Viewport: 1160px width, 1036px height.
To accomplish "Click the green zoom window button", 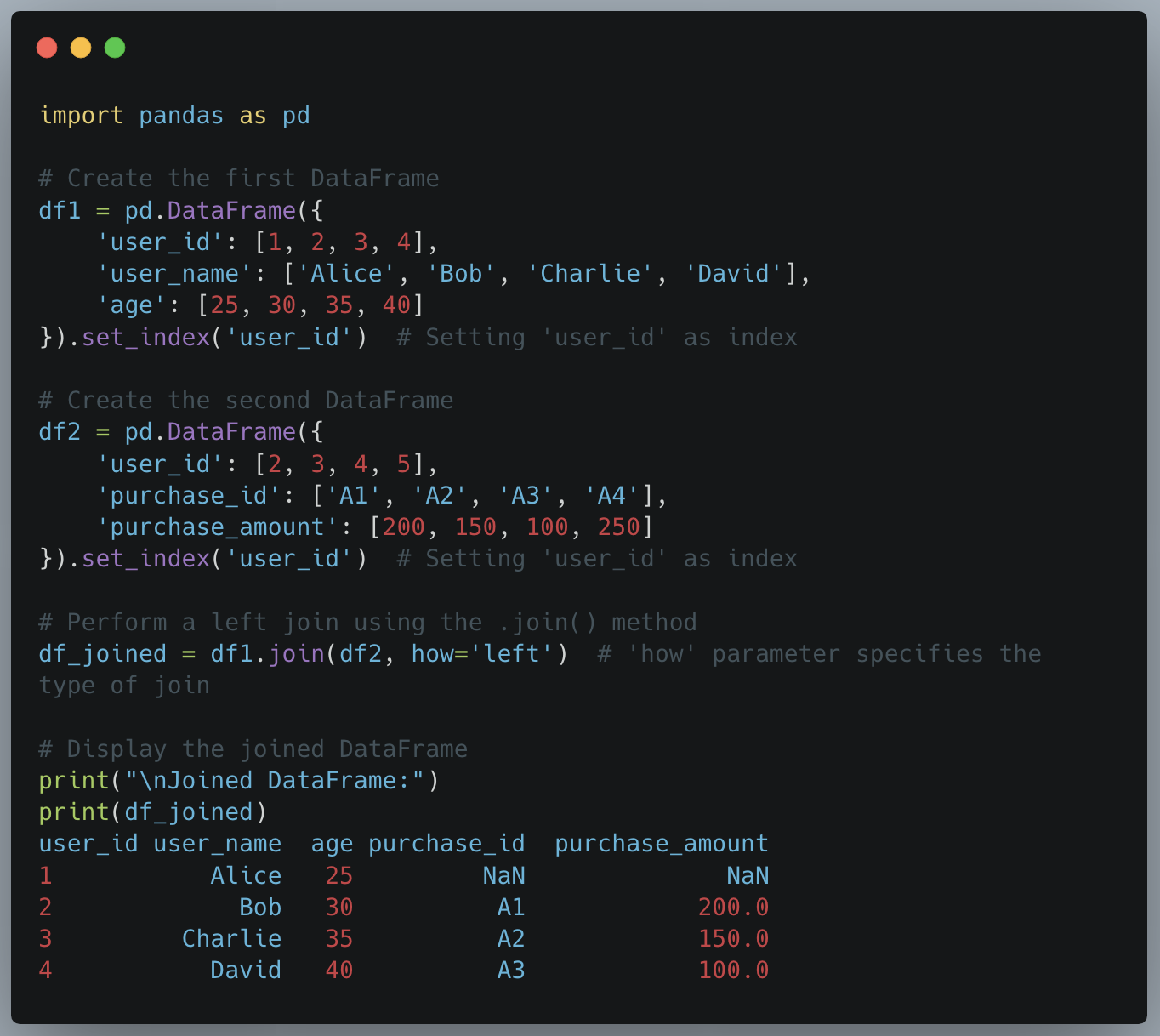I will coord(115,48).
